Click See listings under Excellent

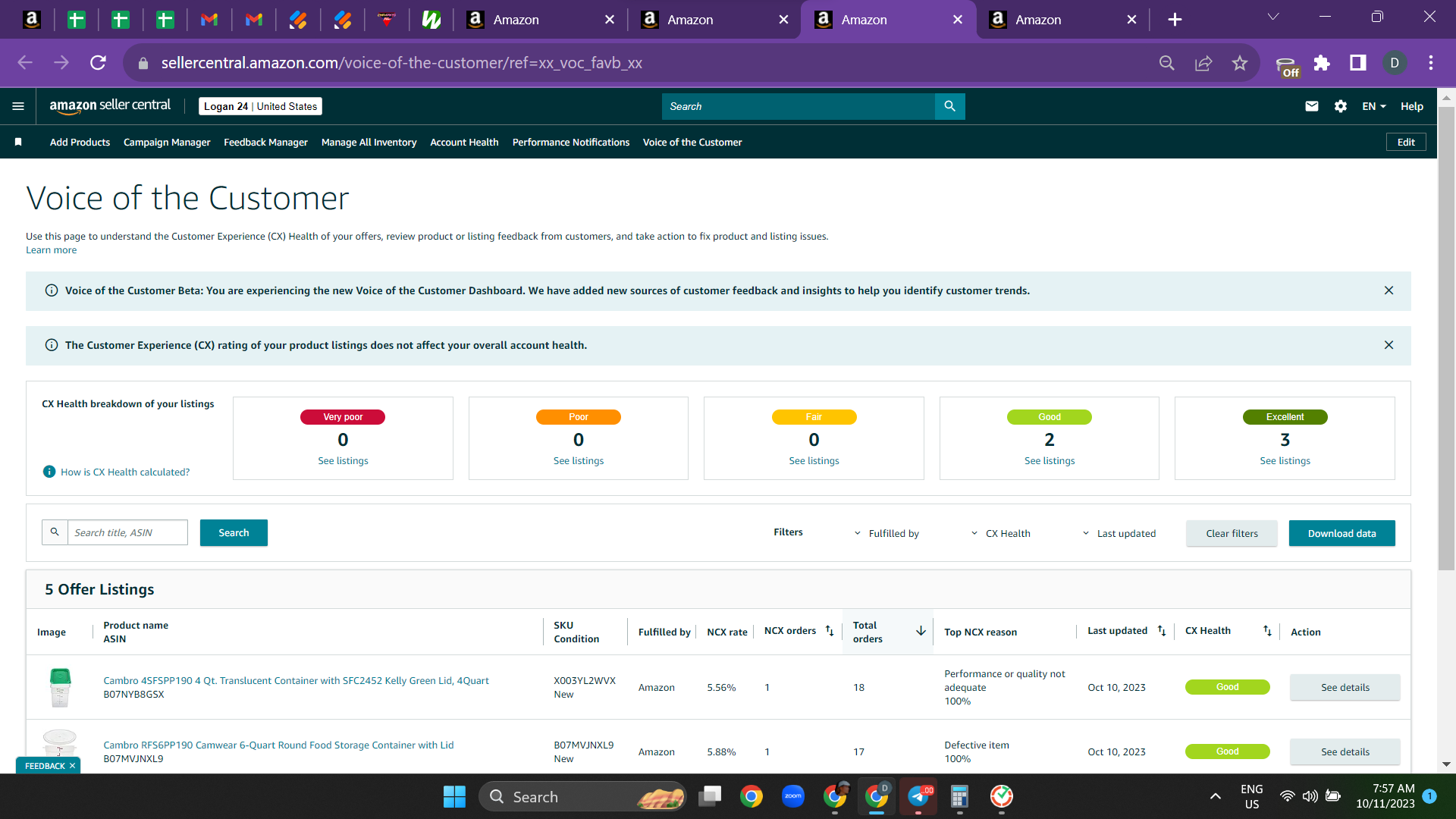point(1285,460)
